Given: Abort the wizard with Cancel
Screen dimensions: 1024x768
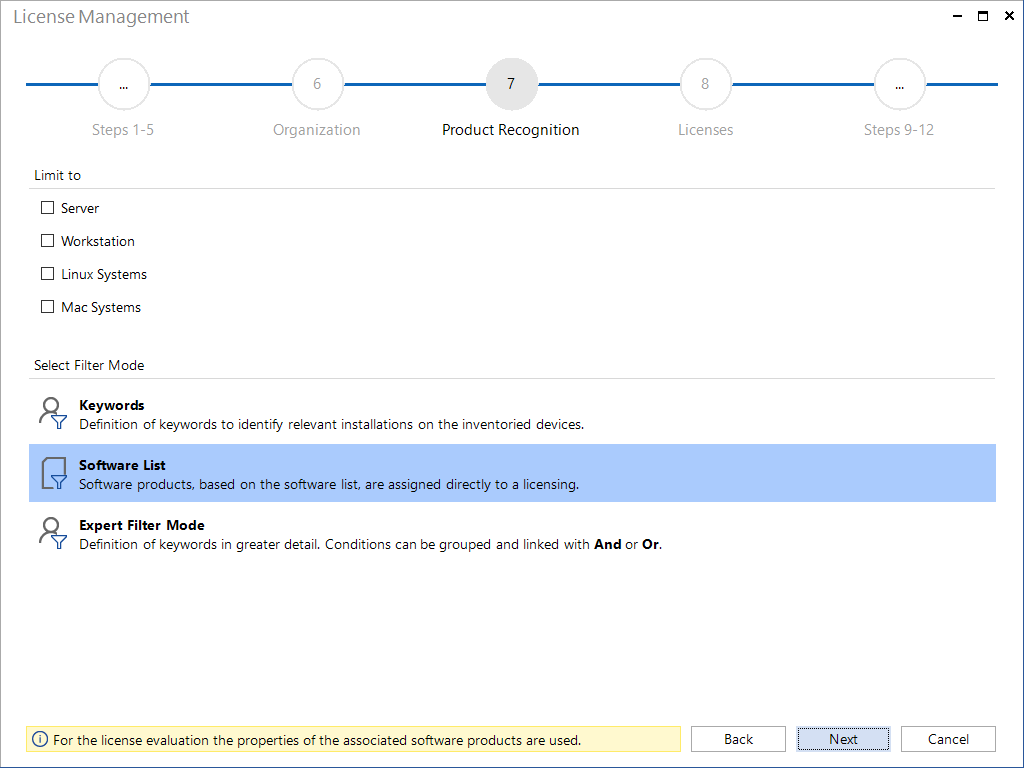Looking at the screenshot, I should (948, 739).
